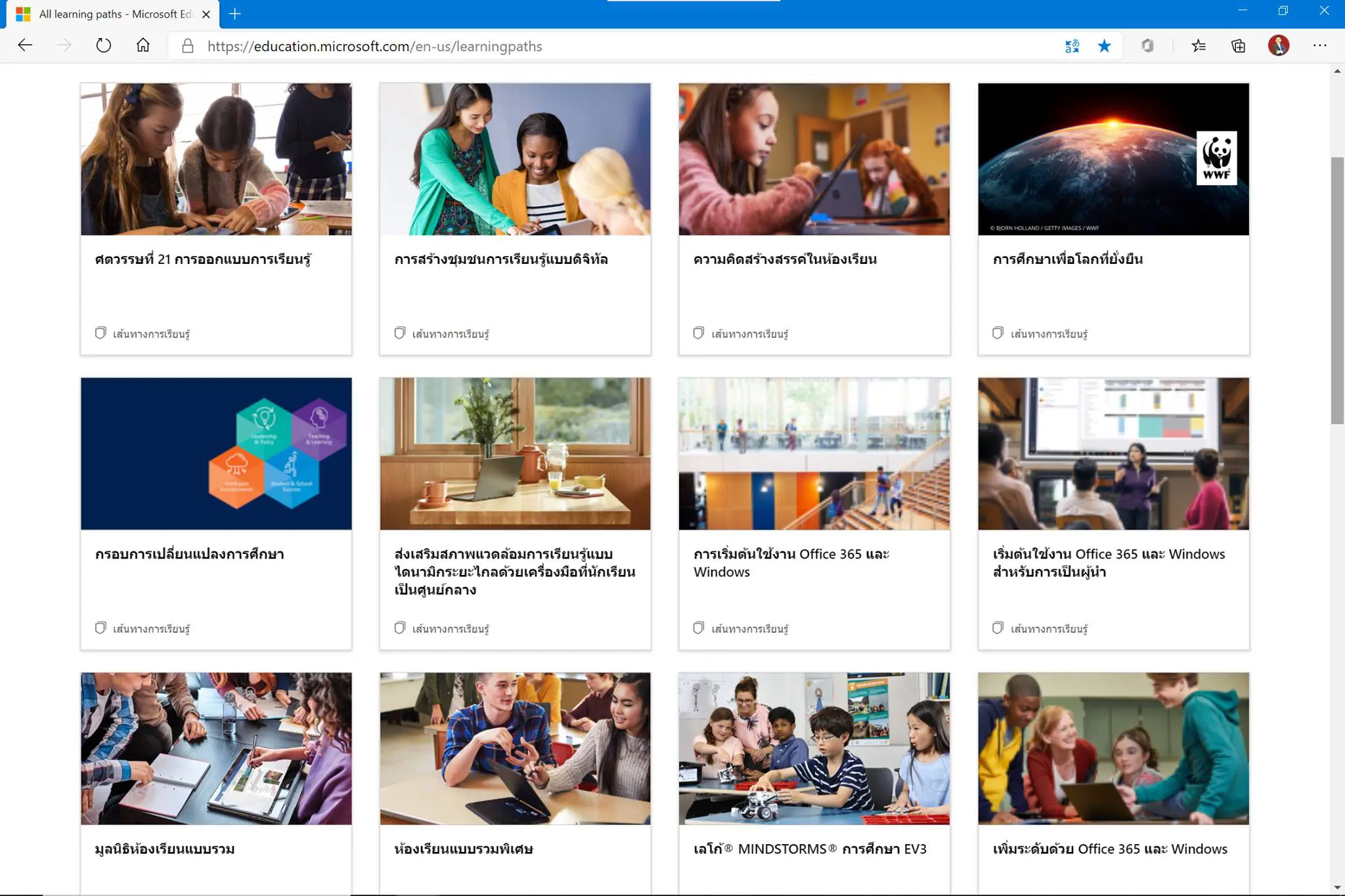Go back to the previous page
Image resolution: width=1345 pixels, height=896 pixels.
coord(25,45)
